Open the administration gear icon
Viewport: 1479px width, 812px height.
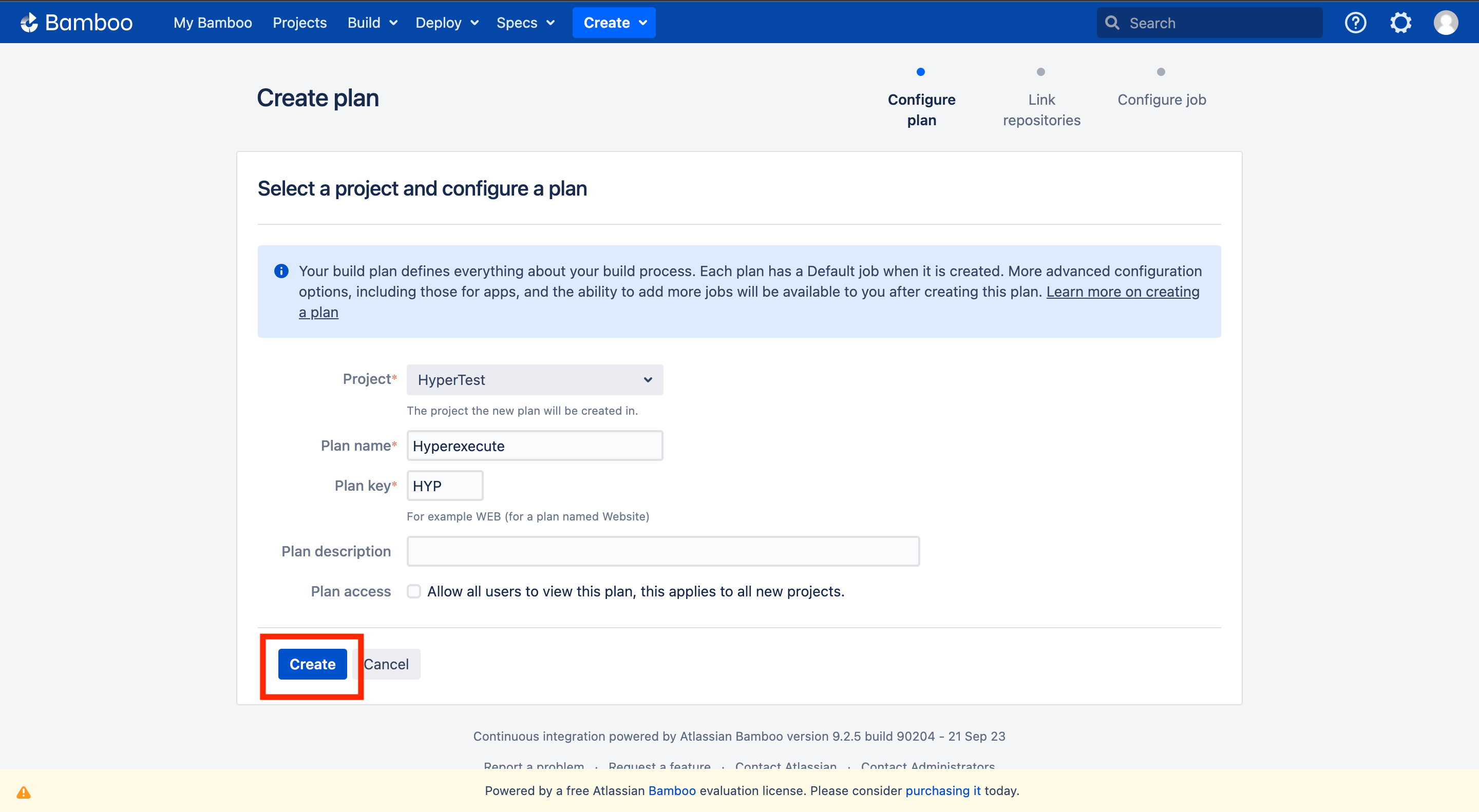click(1400, 23)
